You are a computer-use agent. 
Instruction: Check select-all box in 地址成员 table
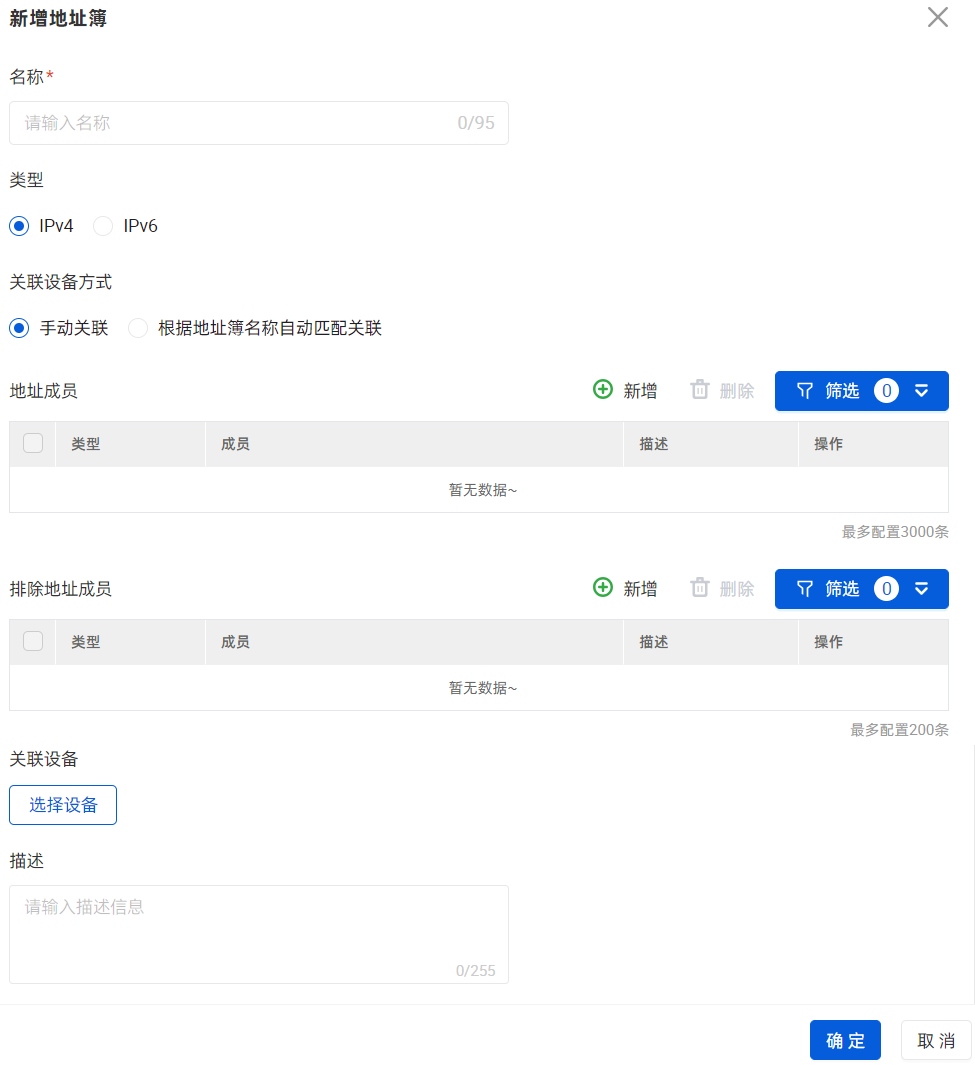point(33,443)
